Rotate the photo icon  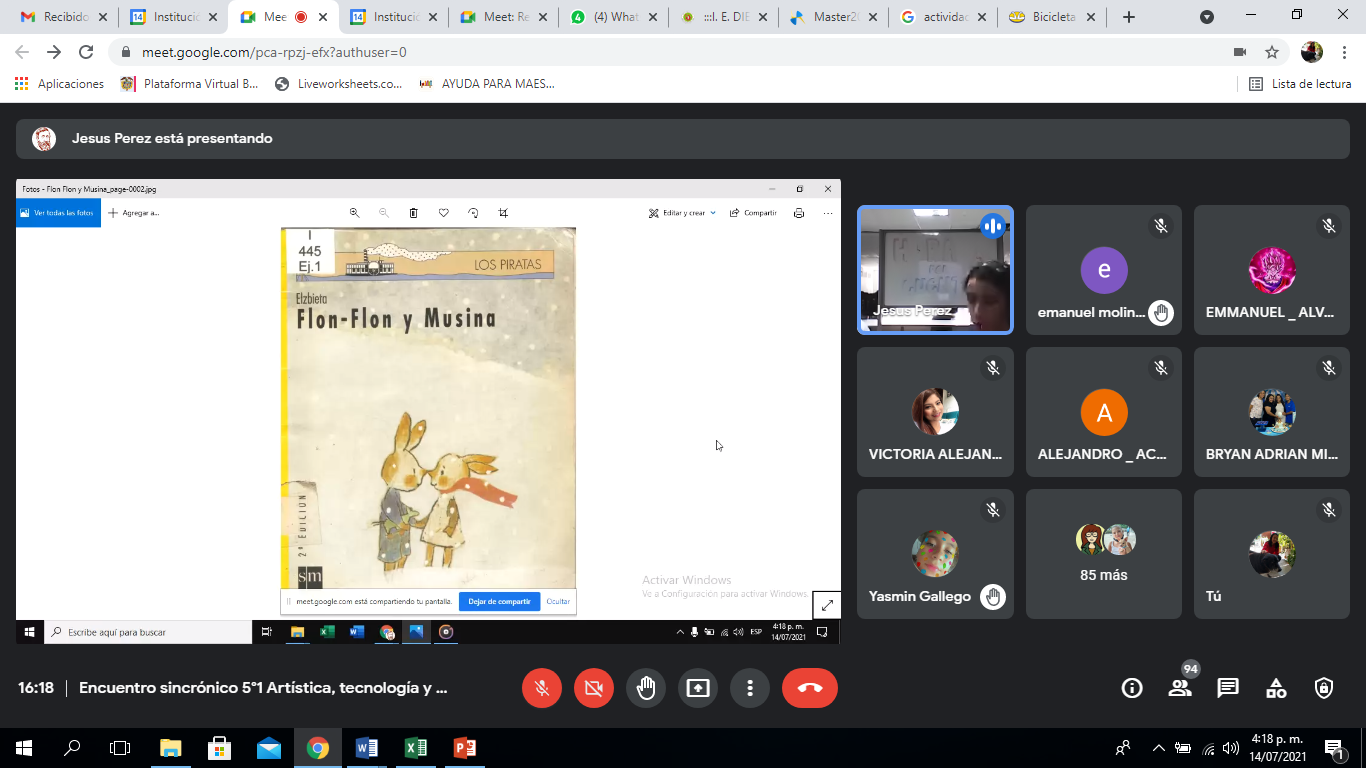tap(473, 213)
